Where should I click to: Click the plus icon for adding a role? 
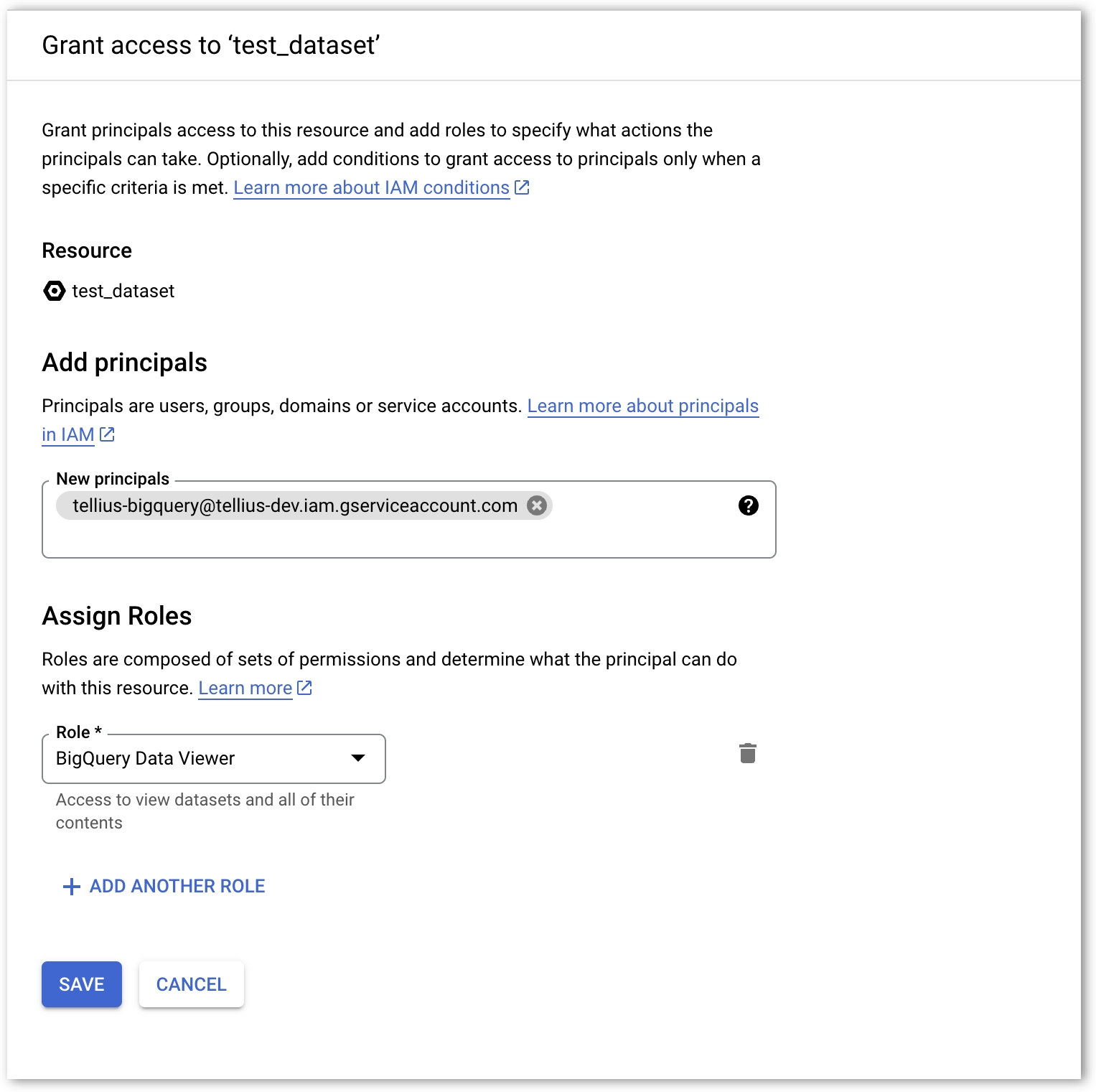pos(71,887)
